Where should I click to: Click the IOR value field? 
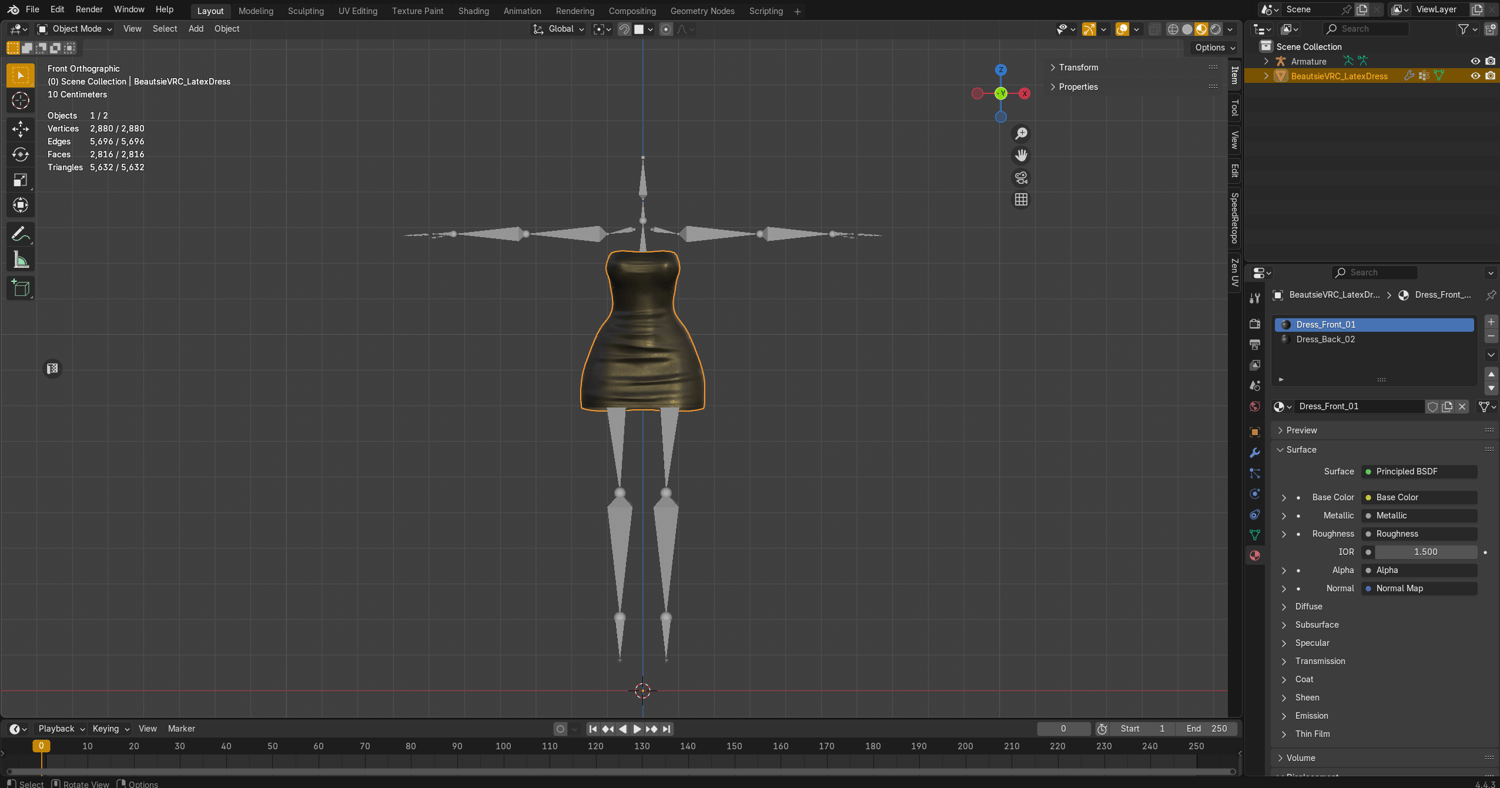[1425, 552]
